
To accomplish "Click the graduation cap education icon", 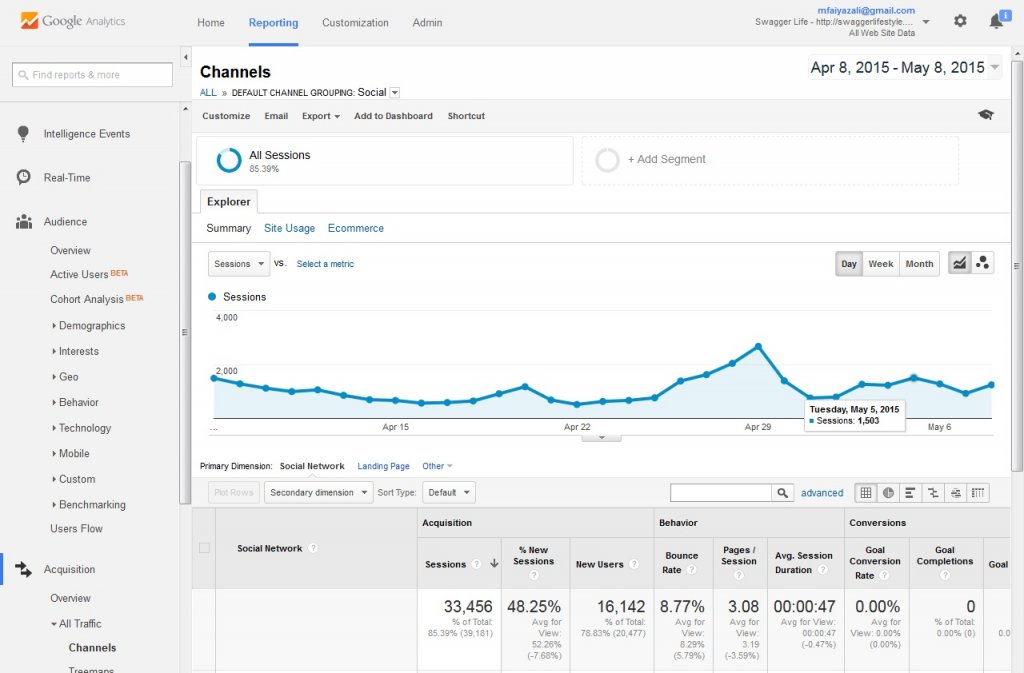I will coord(985,115).
